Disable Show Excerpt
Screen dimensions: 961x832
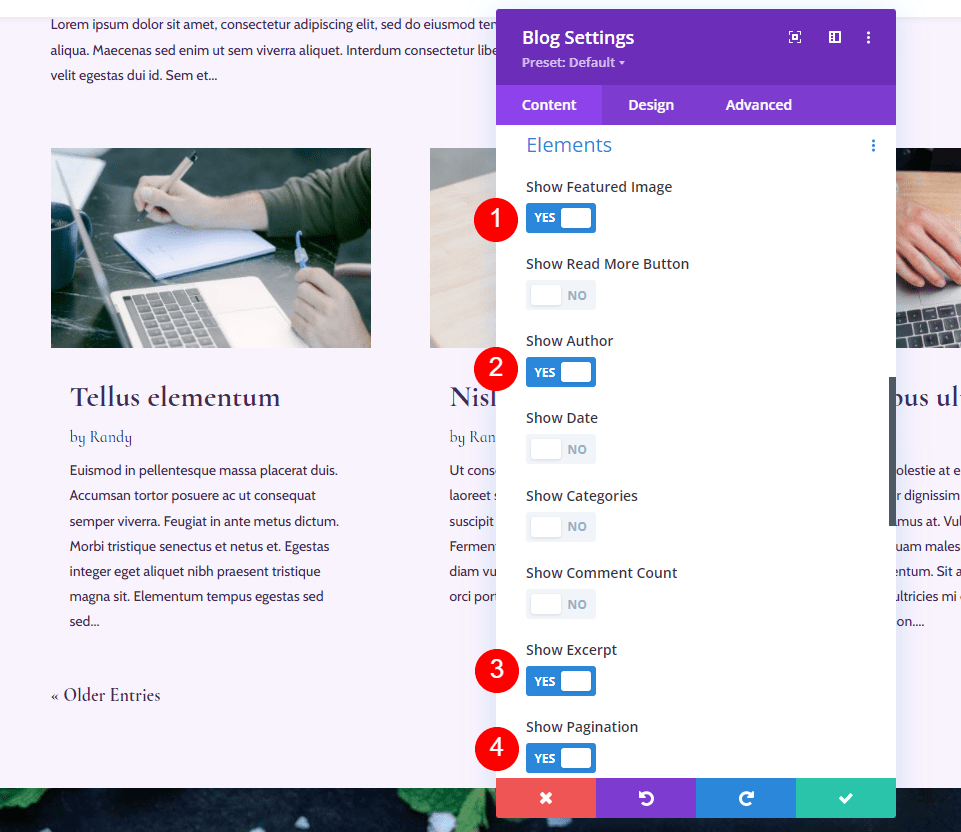560,681
